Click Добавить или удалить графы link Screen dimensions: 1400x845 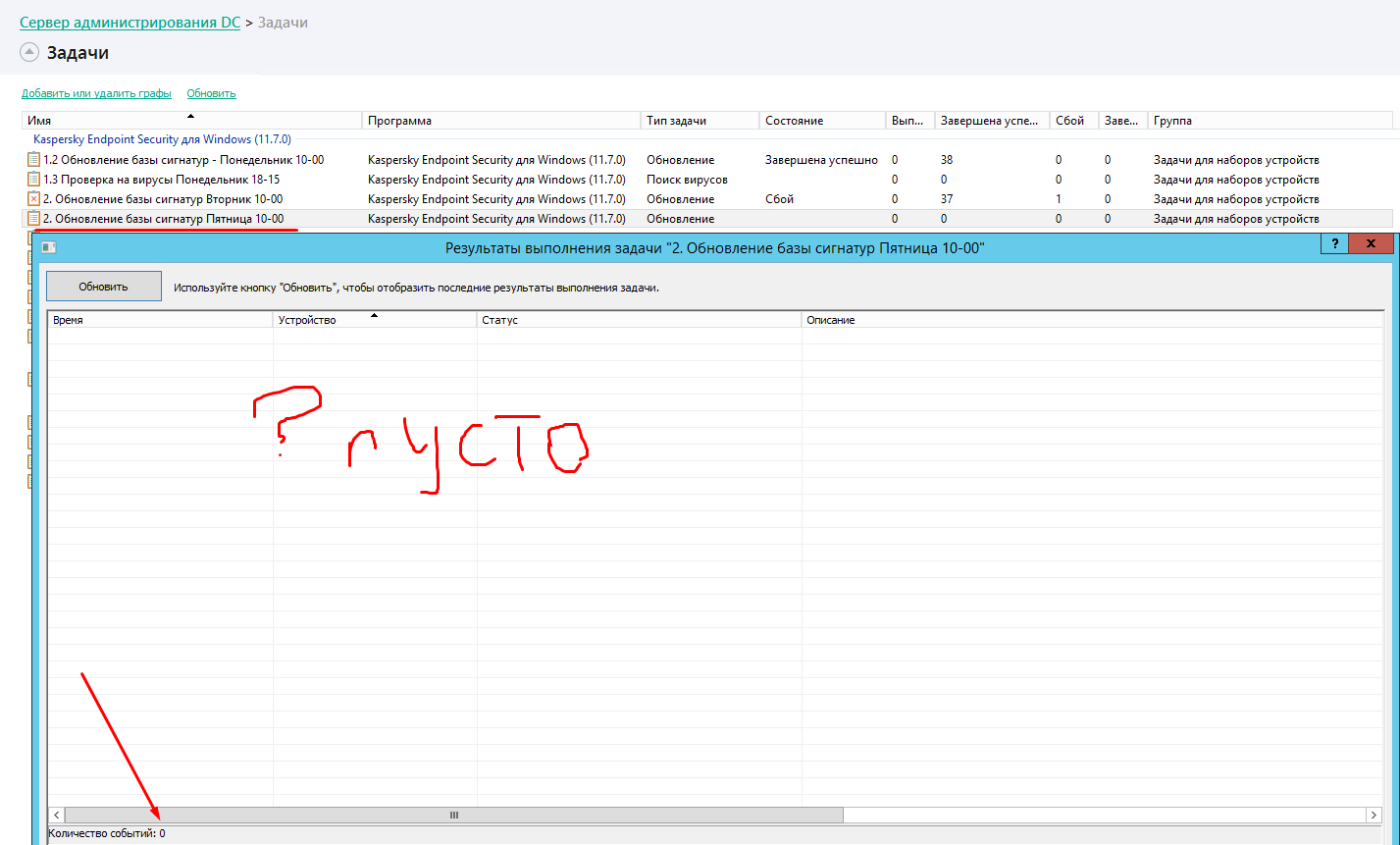tap(96, 93)
